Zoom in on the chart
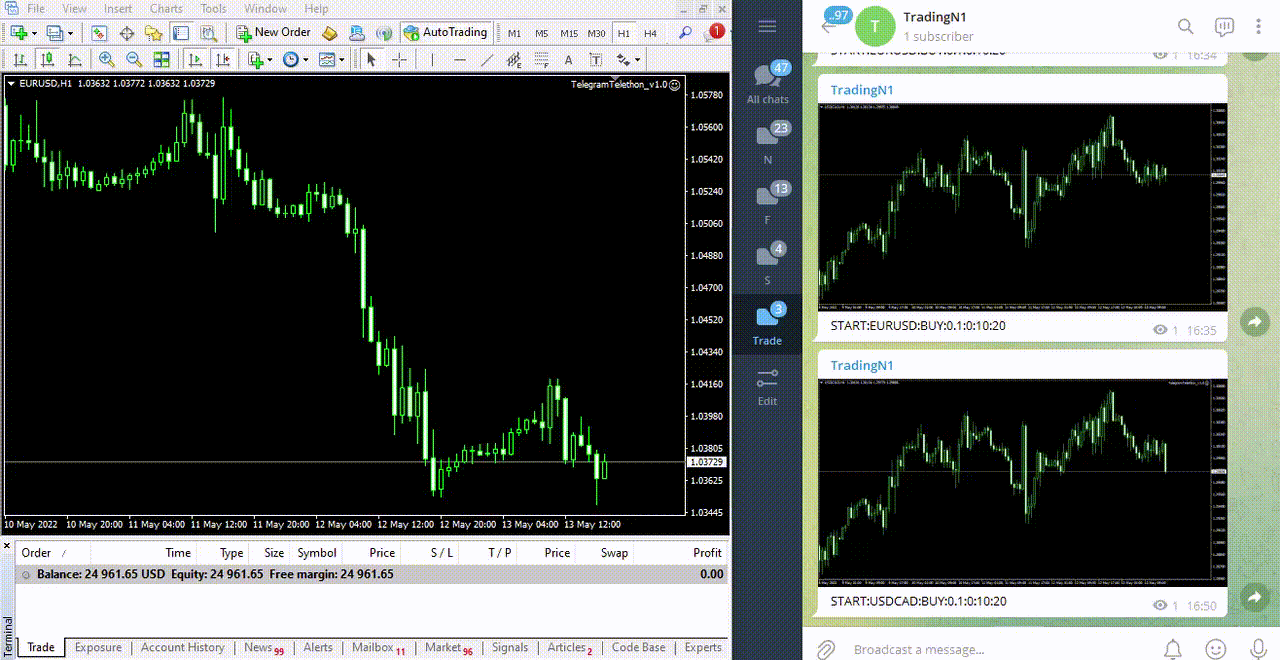 pos(106,60)
